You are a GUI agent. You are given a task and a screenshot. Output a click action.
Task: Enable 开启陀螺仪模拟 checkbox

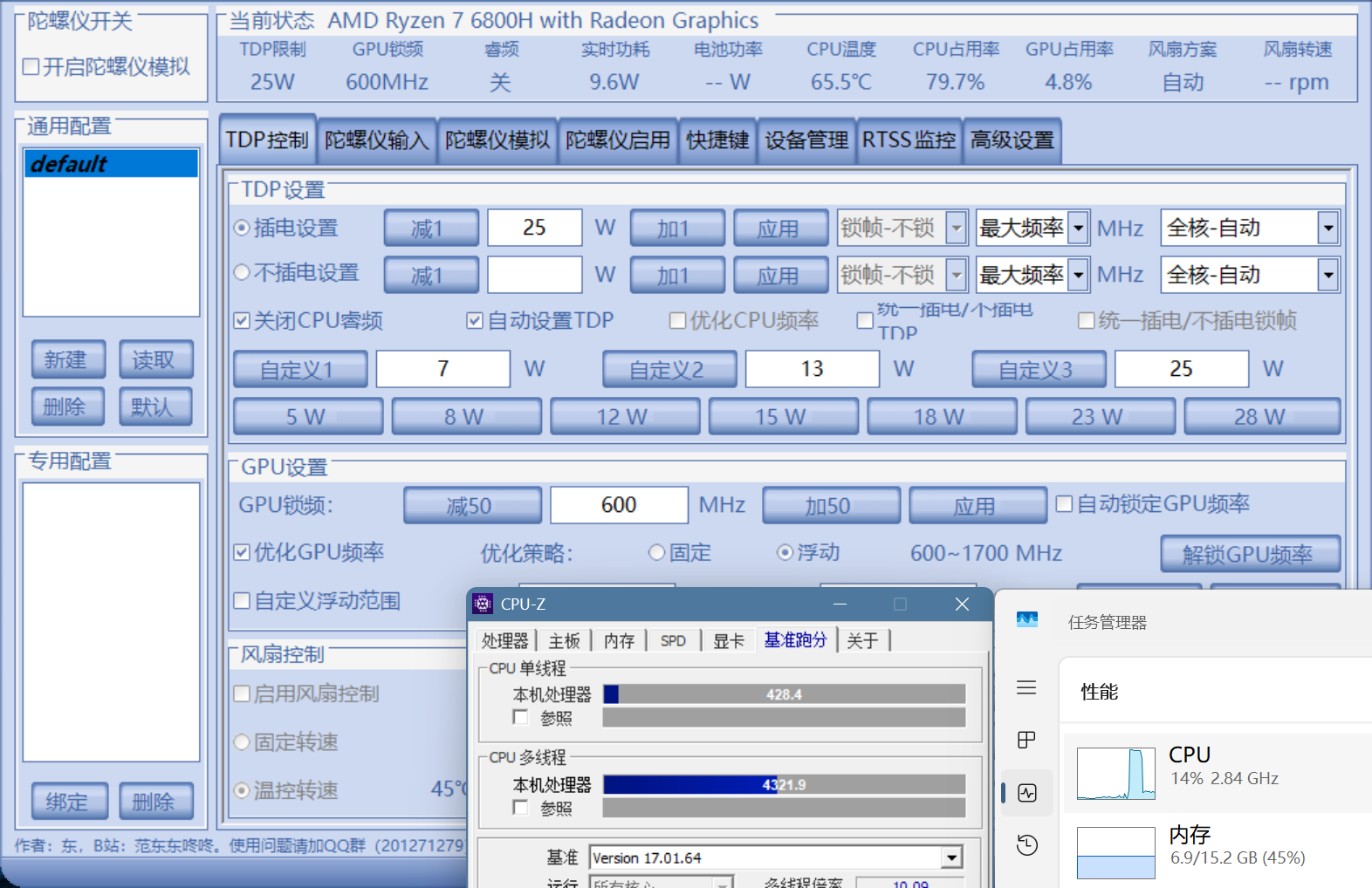pos(31,67)
